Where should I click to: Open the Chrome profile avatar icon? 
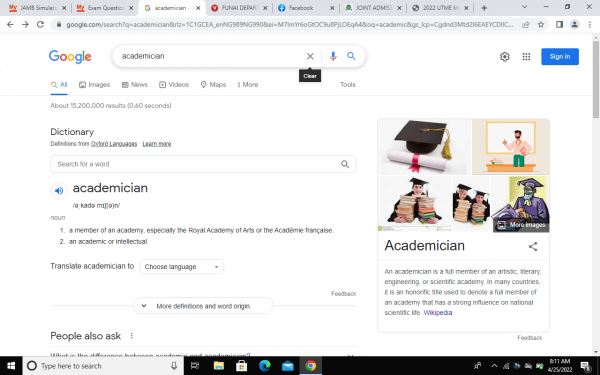point(574,24)
